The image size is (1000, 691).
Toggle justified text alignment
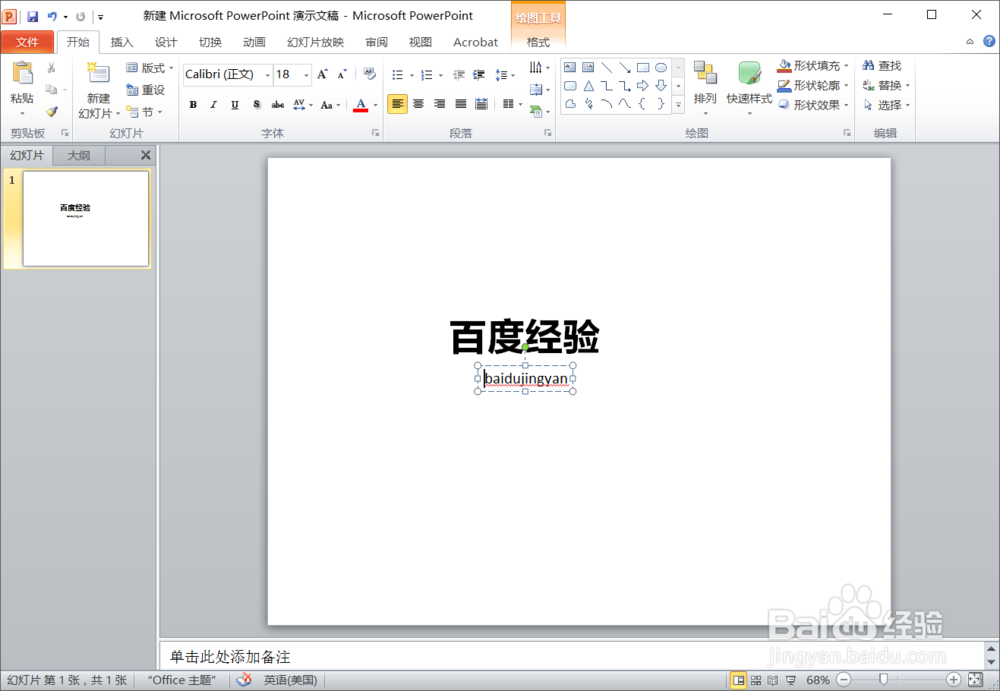[x=460, y=104]
